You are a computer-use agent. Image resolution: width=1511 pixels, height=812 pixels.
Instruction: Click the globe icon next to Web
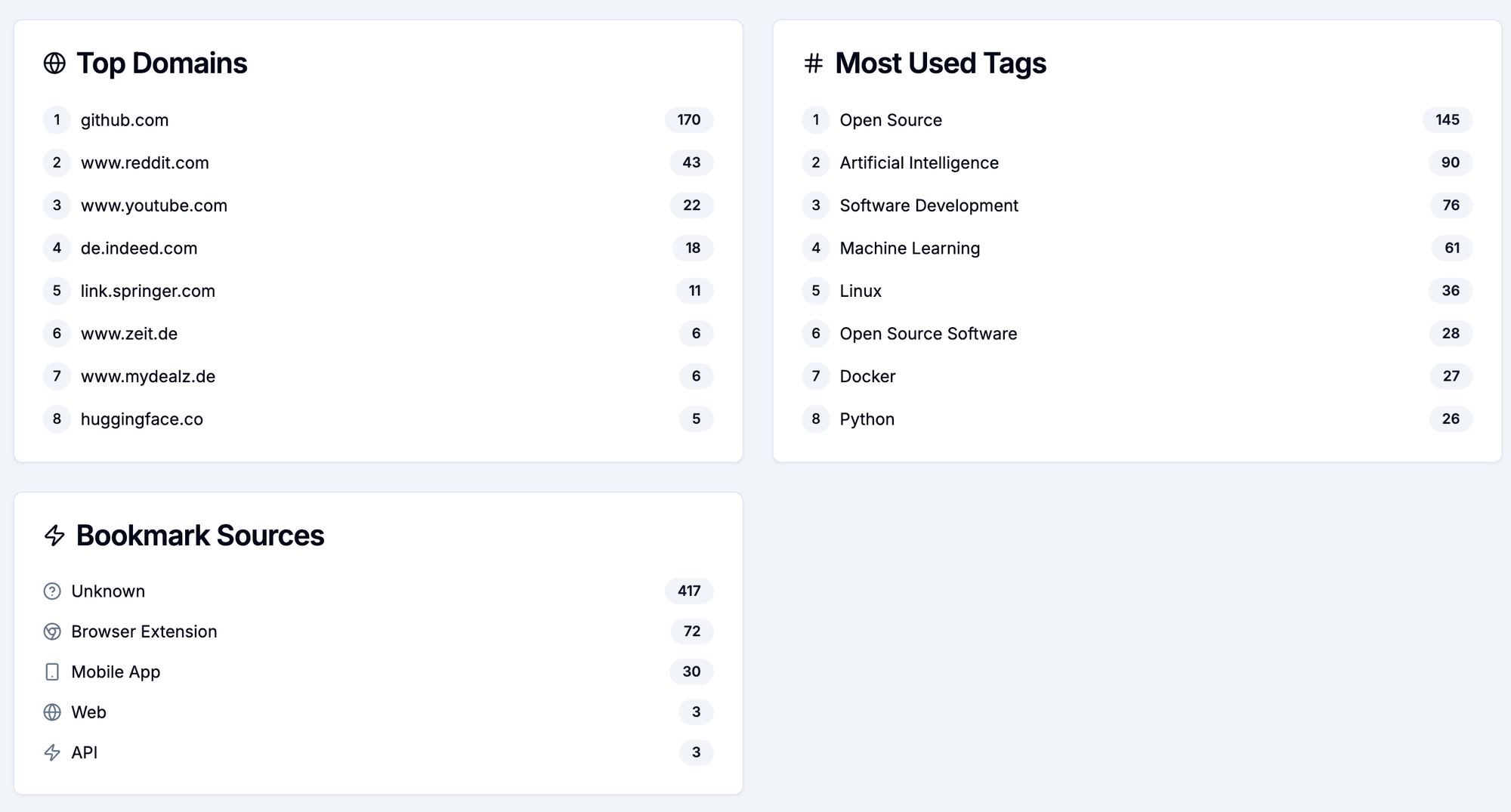(52, 712)
